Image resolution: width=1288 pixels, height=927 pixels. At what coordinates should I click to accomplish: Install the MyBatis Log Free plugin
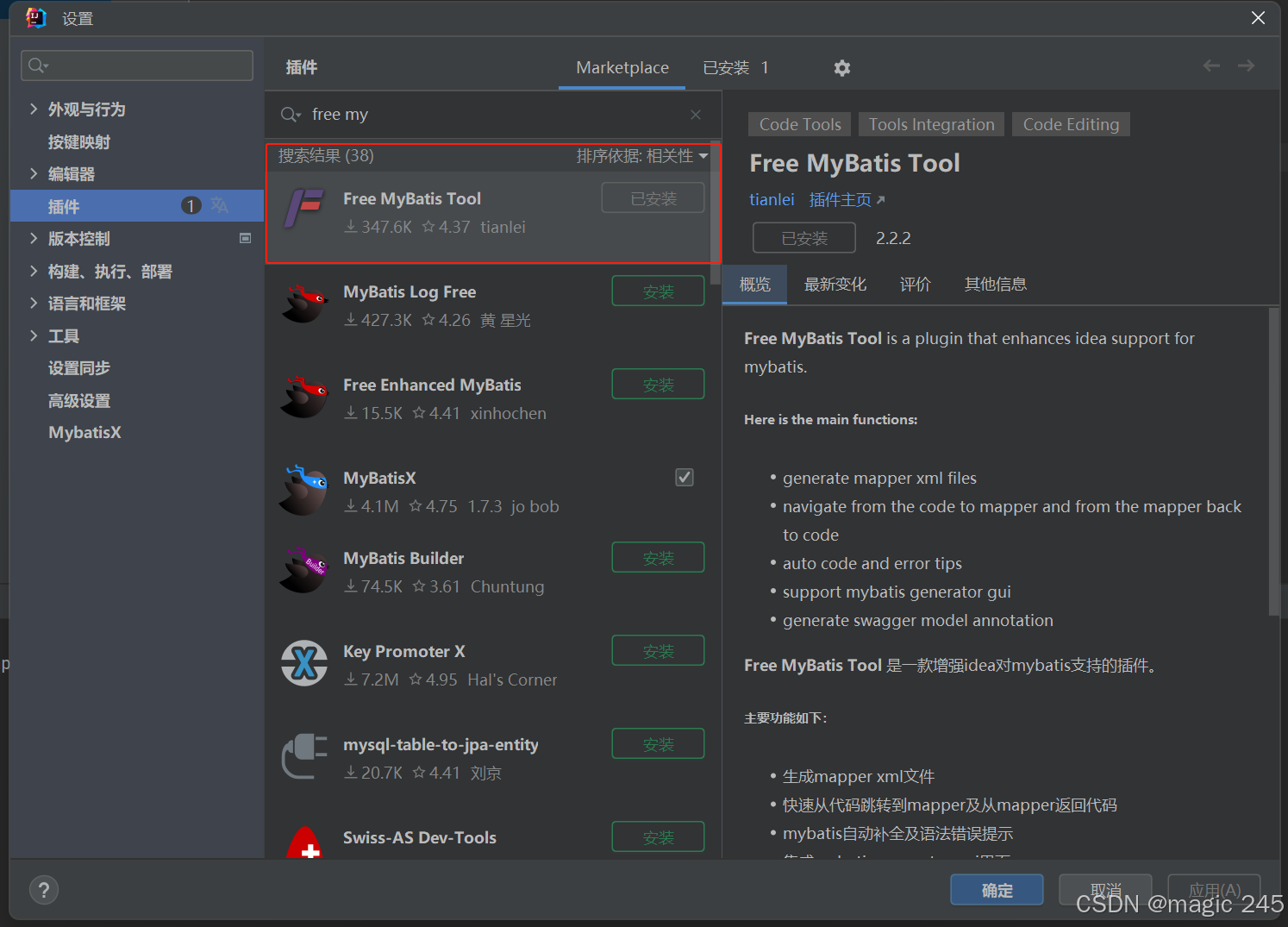[658, 291]
